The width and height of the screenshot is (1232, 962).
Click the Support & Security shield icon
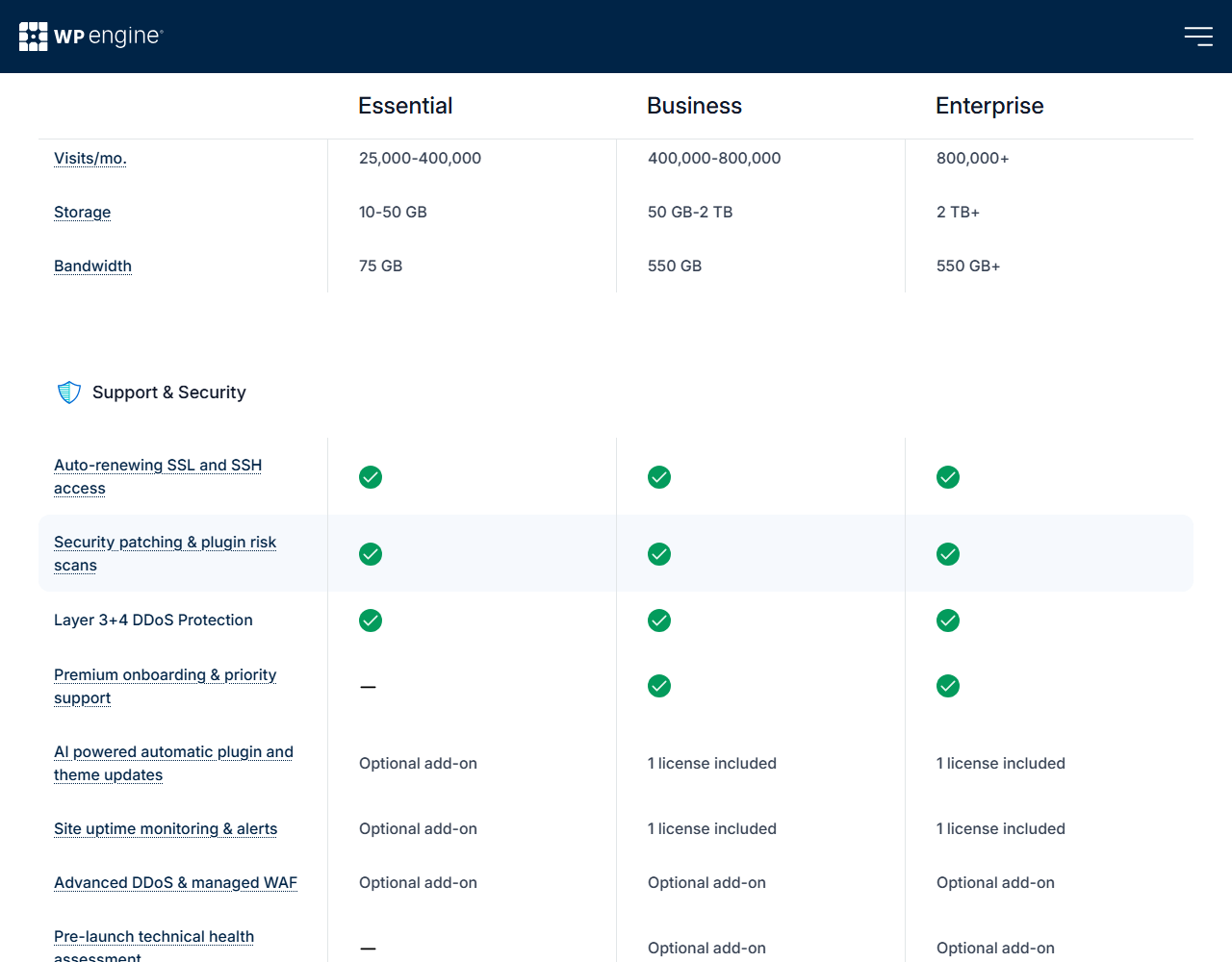coord(69,392)
